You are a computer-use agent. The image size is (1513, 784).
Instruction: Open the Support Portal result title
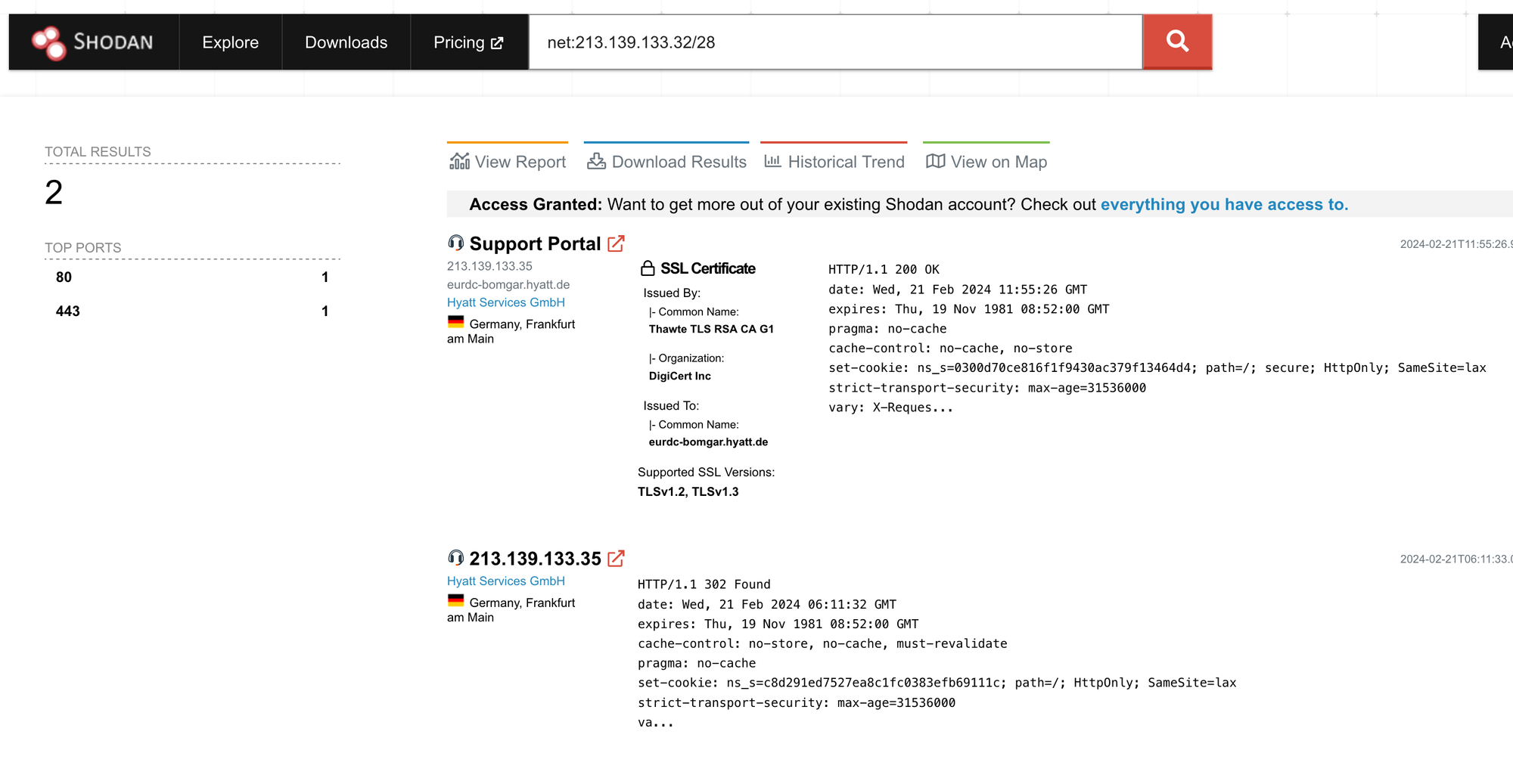tap(535, 243)
